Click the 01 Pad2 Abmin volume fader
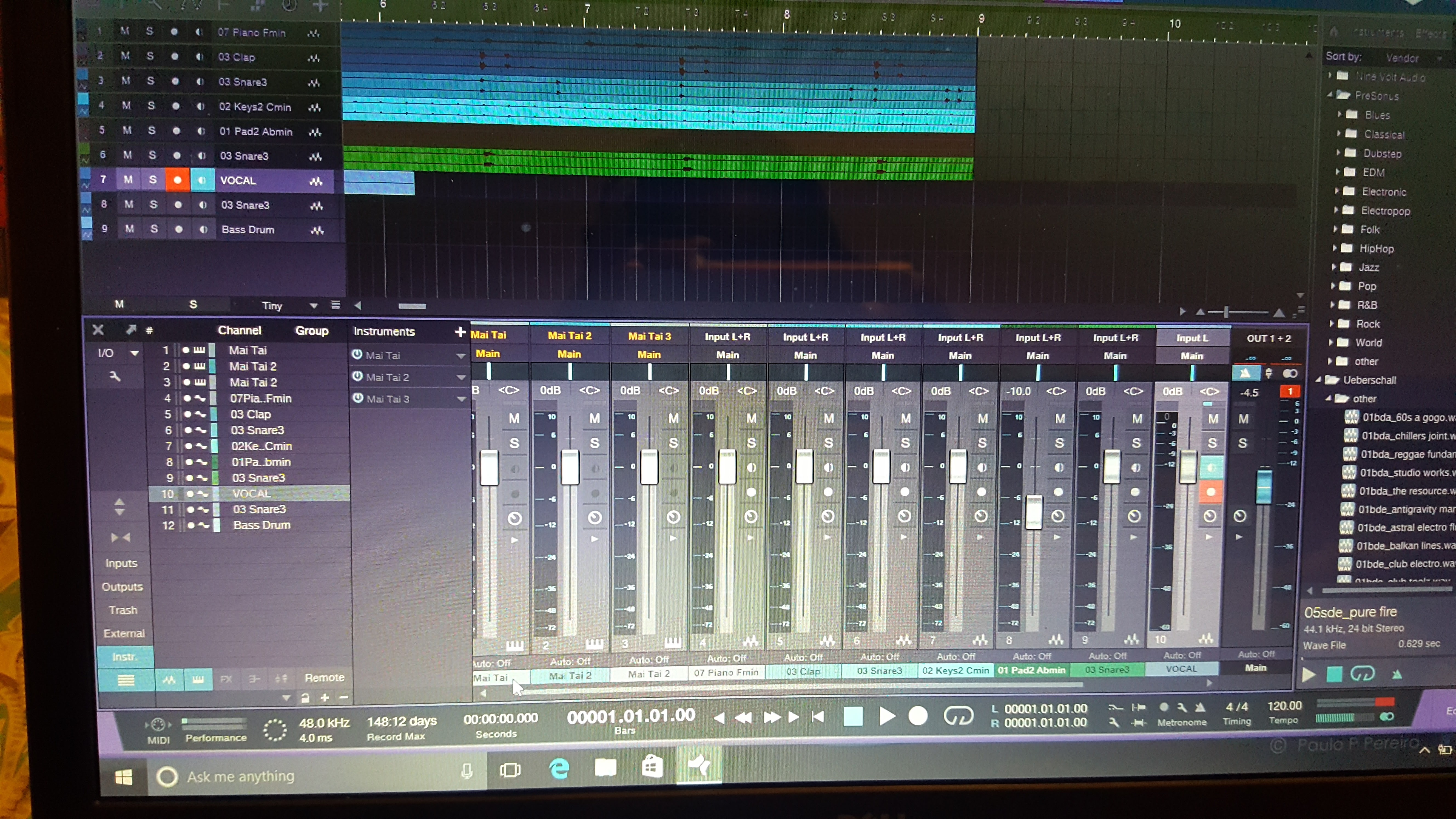Image resolution: width=1456 pixels, height=819 pixels. tap(1033, 512)
